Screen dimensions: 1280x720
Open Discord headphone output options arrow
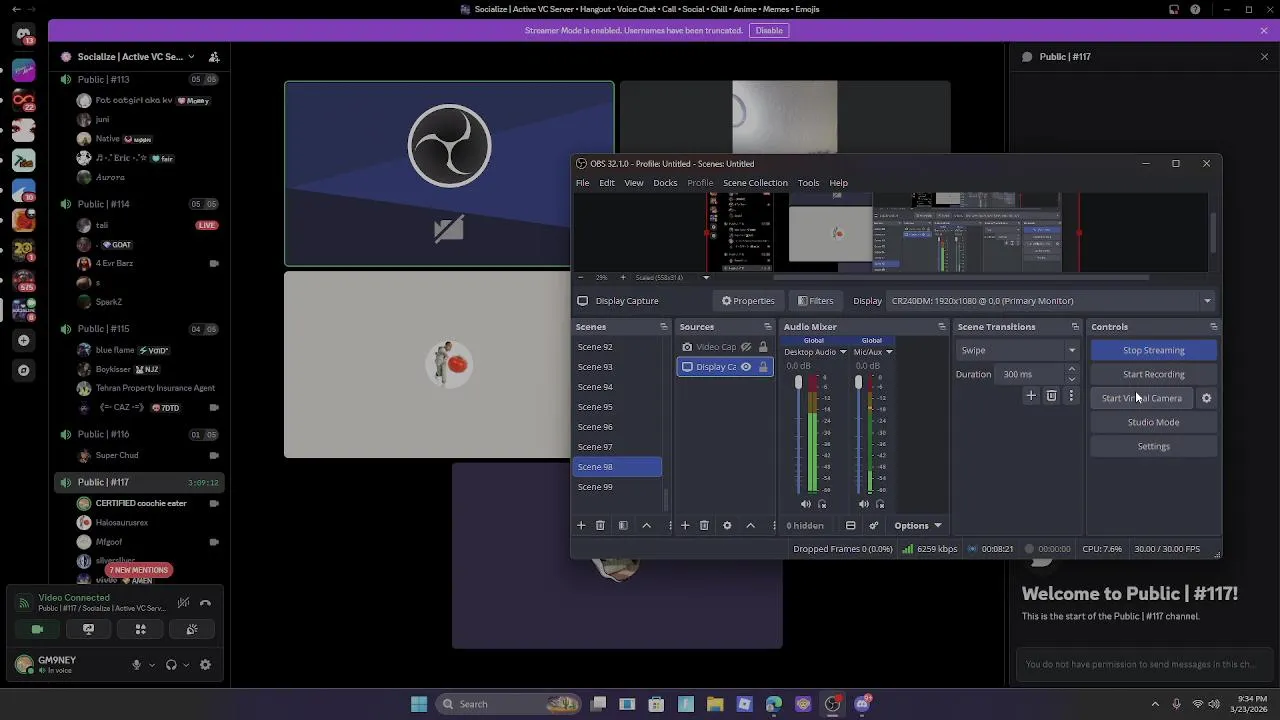pos(186,665)
